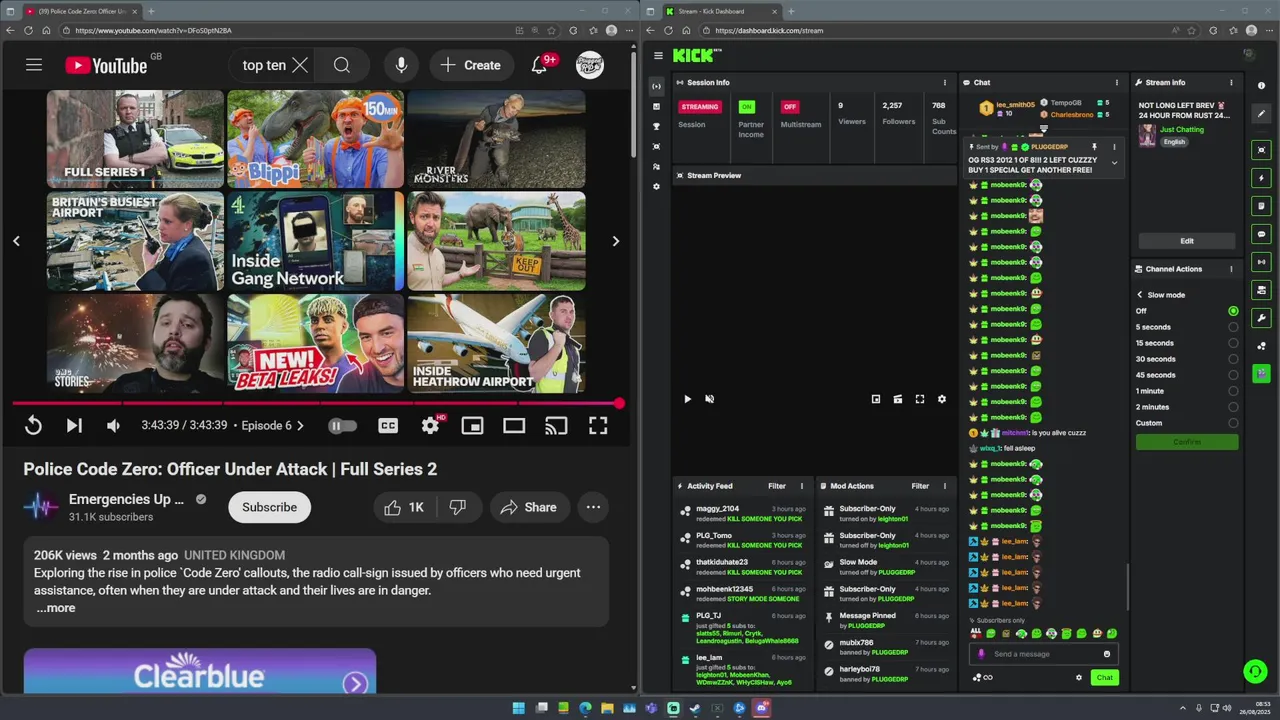Go back from Slow mode options
1280x720 pixels.
(x=1139, y=295)
